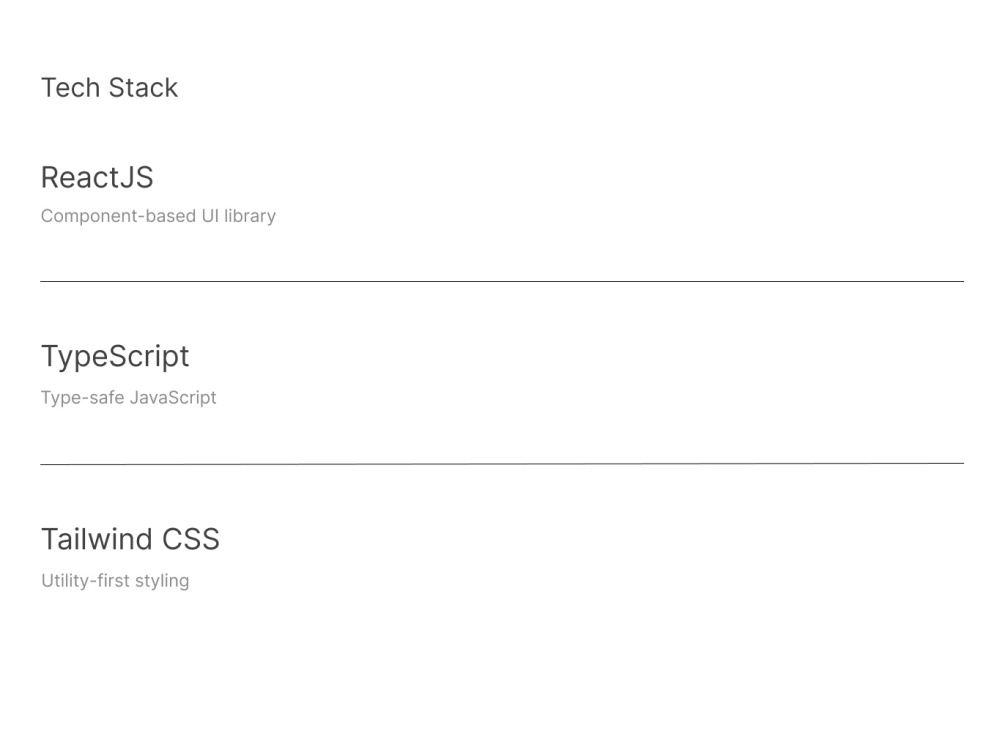Click the divider line below TypeScript section

click(502, 464)
